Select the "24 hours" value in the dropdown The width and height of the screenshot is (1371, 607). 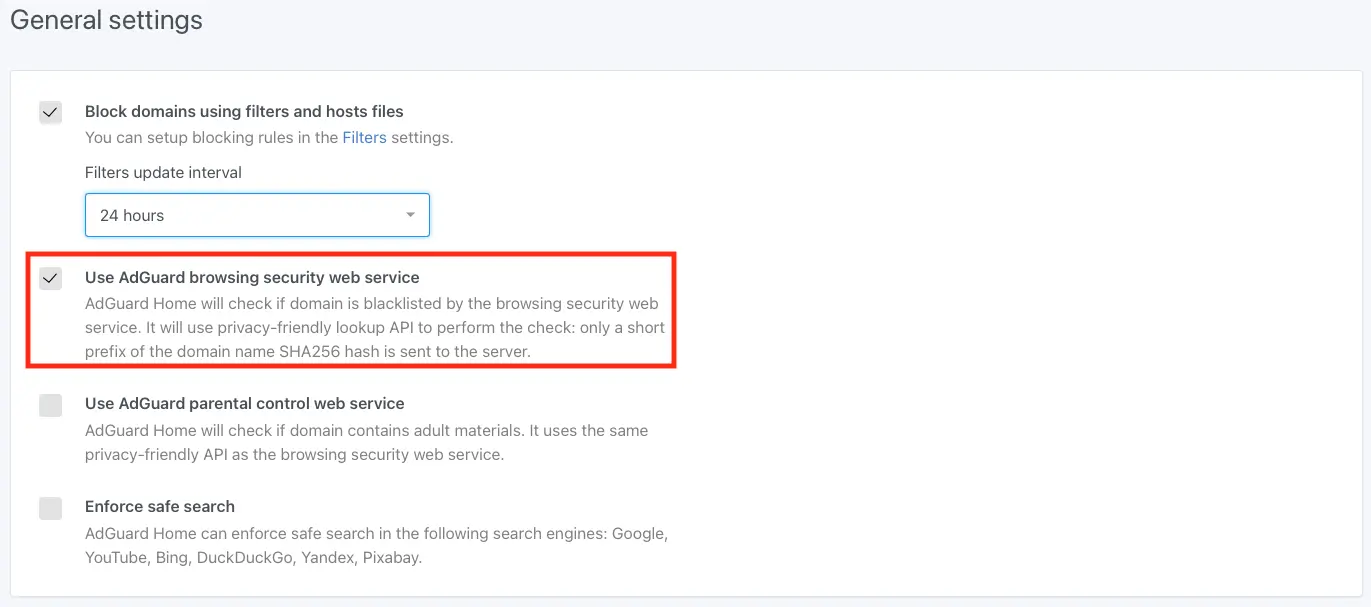tap(132, 215)
